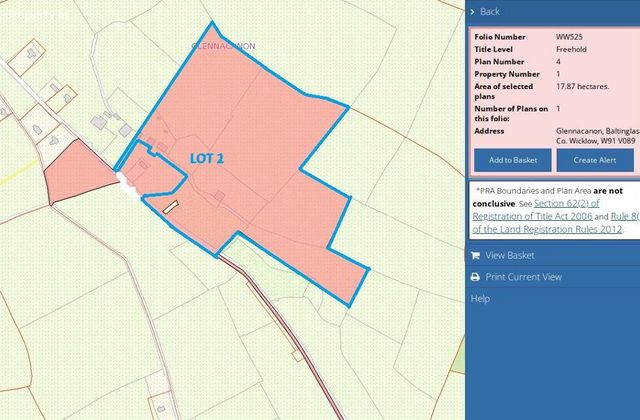Open View Basket
This screenshot has height=420, width=640.
pos(510,256)
